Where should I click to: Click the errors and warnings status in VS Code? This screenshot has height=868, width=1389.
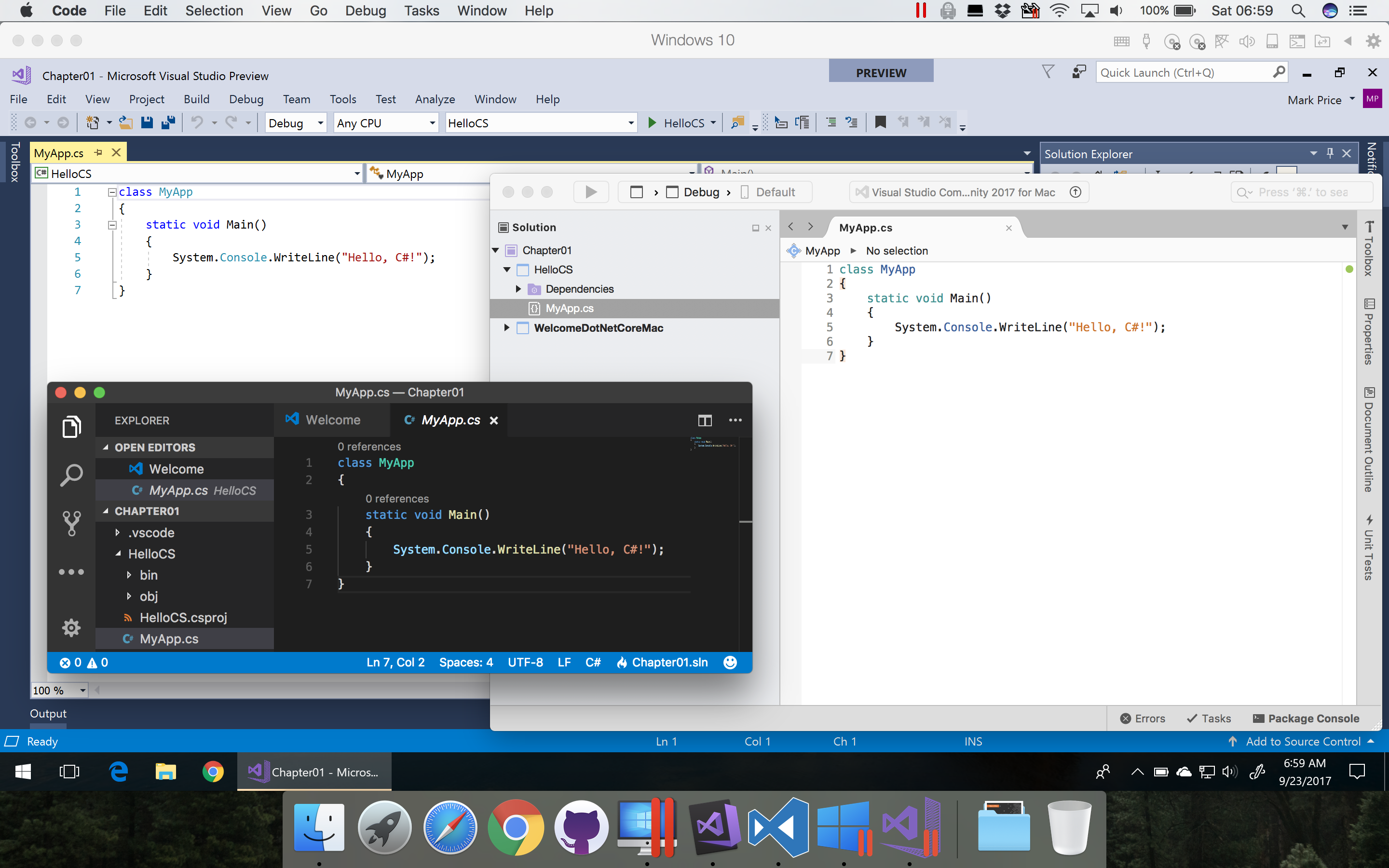(x=84, y=663)
